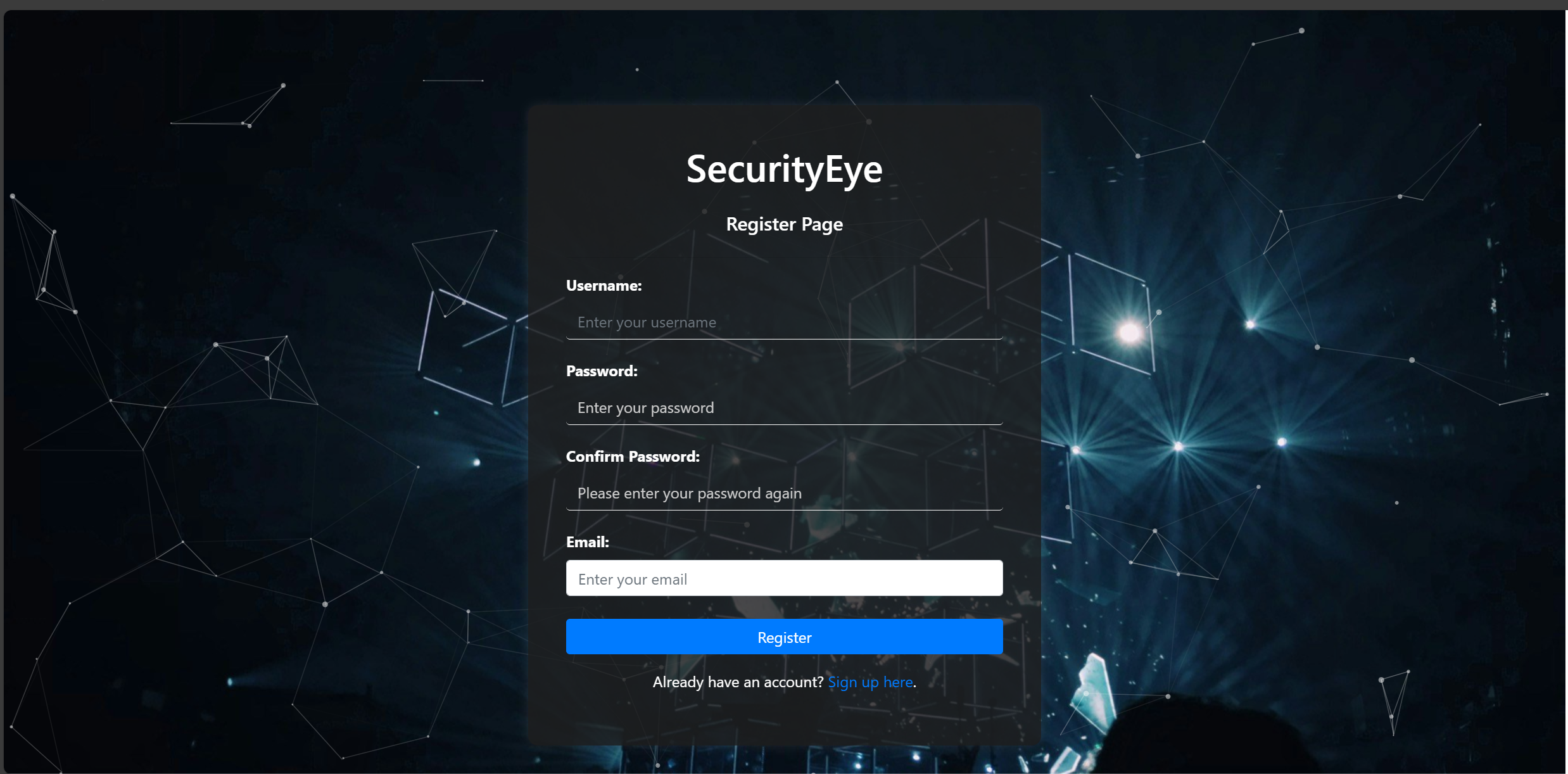The width and height of the screenshot is (1568, 774).
Task: Click the brightest white spotlight beside the form
Action: pyautogui.click(x=1129, y=332)
